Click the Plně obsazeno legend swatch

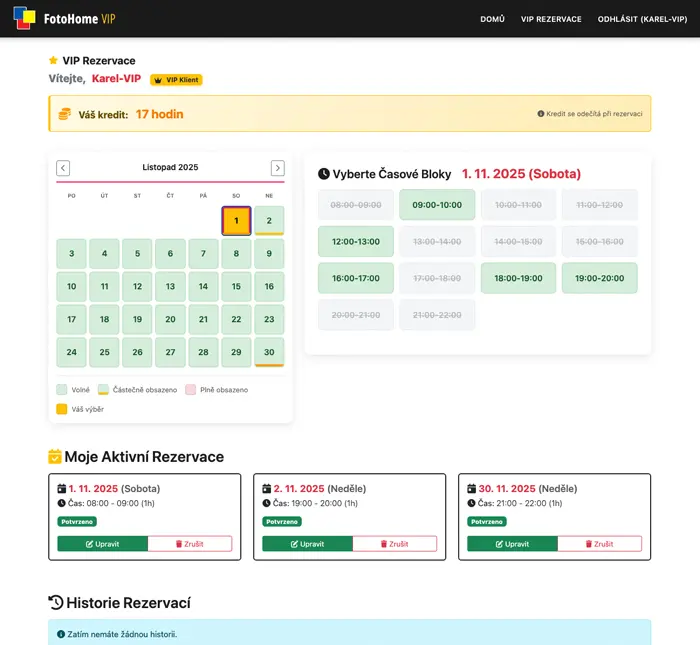pos(191,390)
